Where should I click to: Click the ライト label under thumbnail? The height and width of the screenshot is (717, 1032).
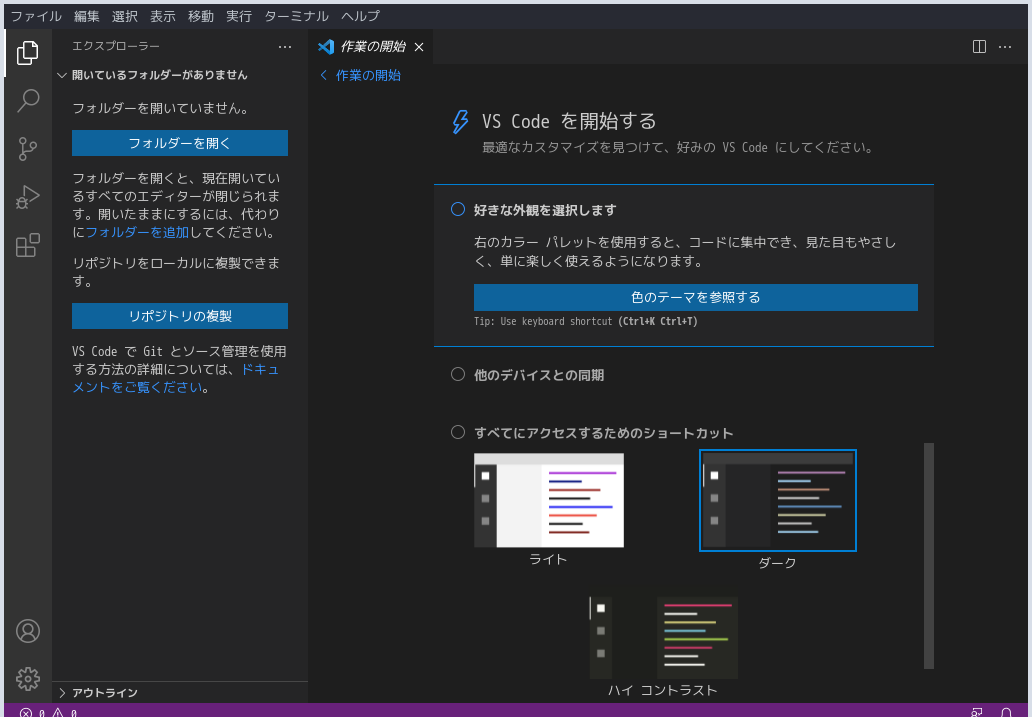548,560
